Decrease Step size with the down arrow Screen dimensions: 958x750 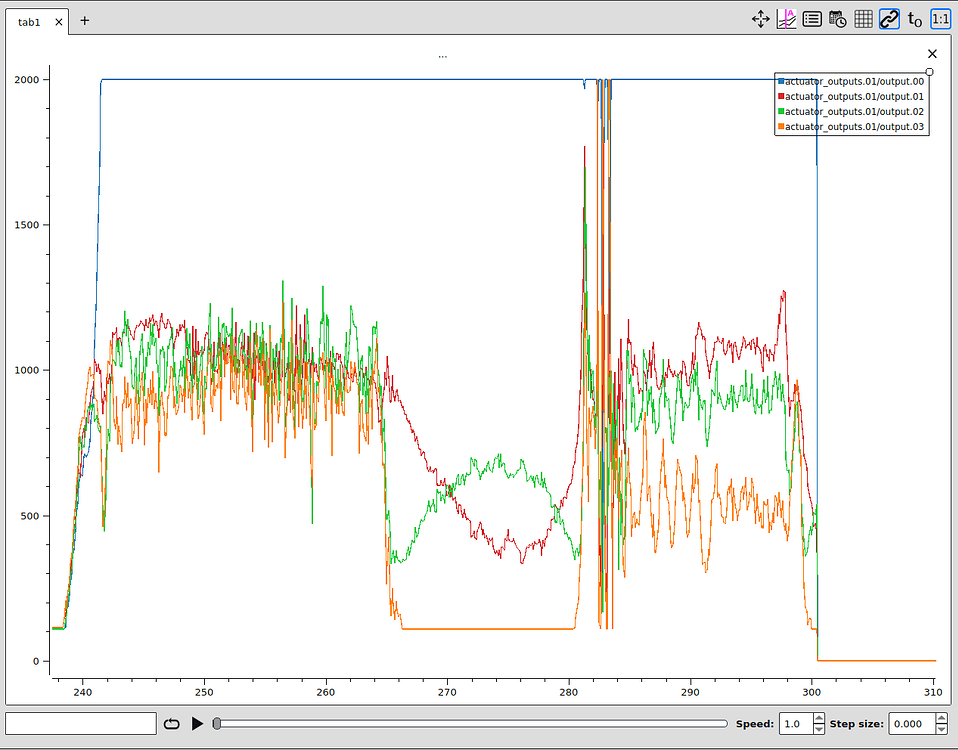[942, 729]
